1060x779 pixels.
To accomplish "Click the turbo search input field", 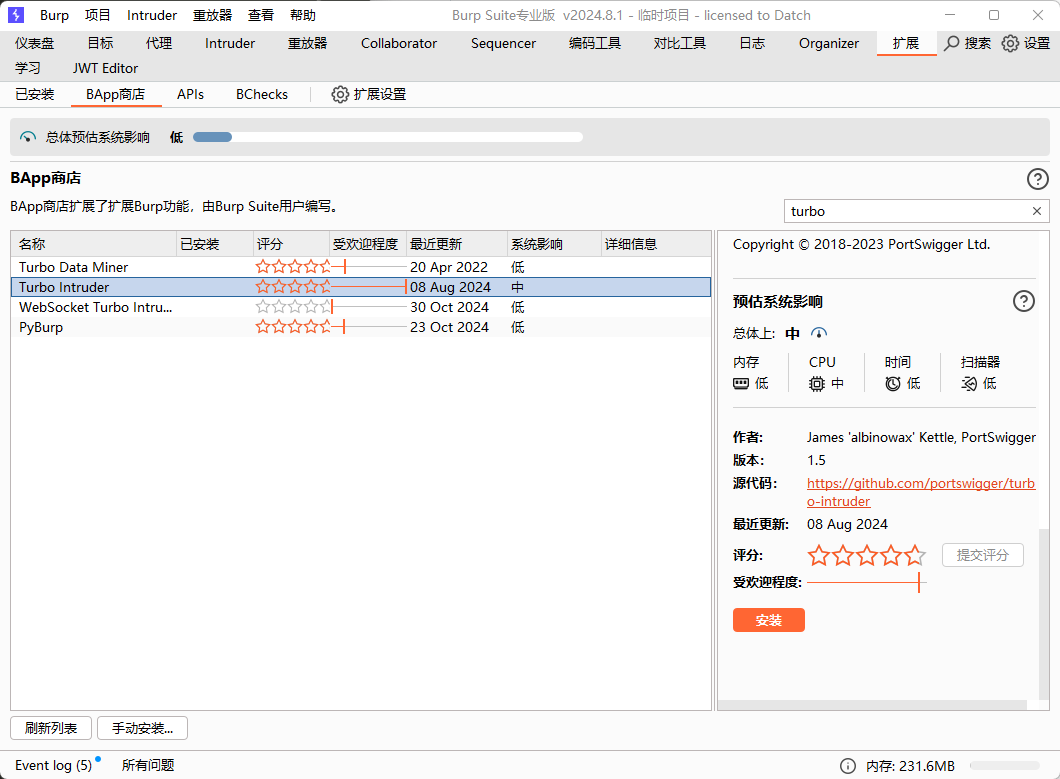I will pos(909,211).
